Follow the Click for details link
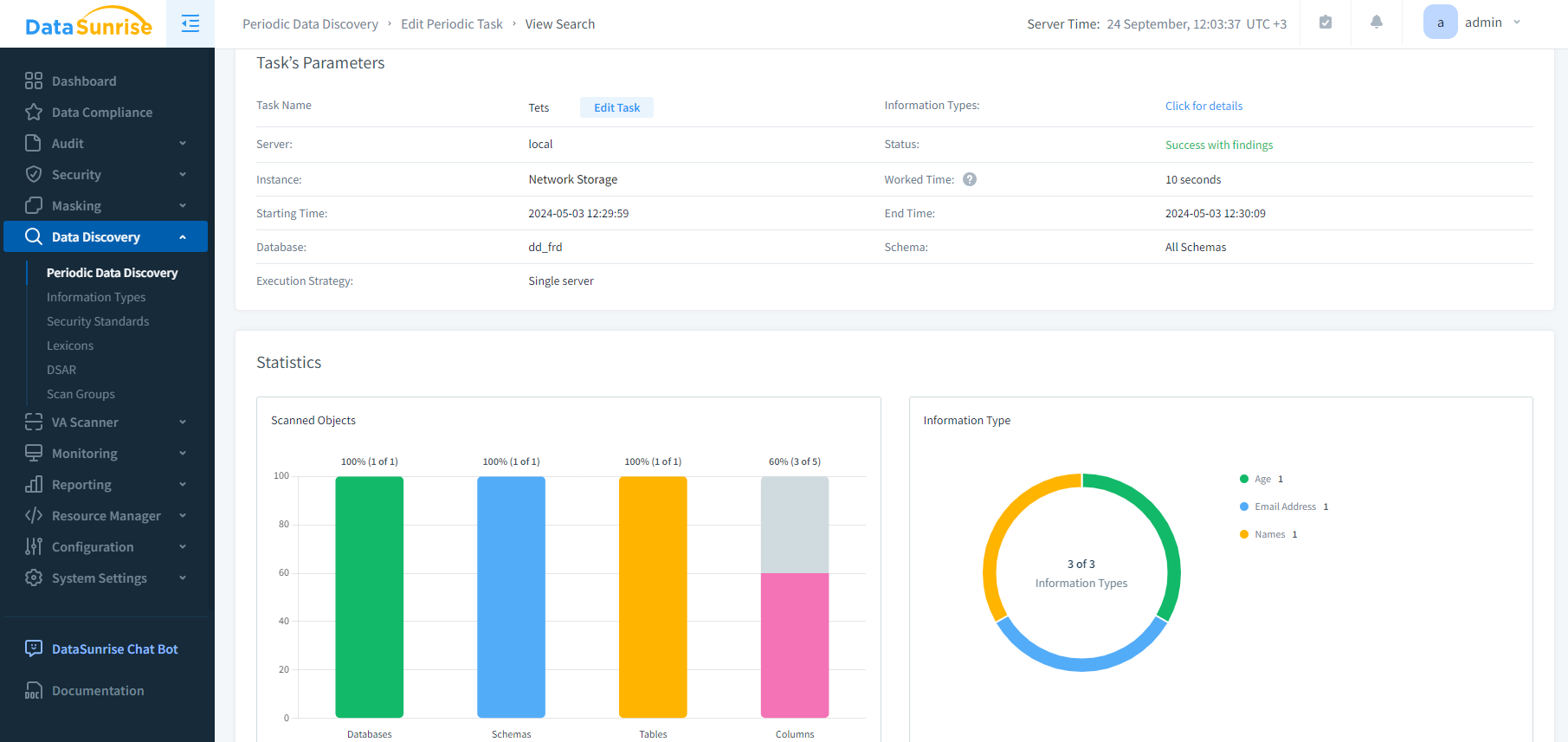This screenshot has height=742, width=1568. tap(1203, 106)
